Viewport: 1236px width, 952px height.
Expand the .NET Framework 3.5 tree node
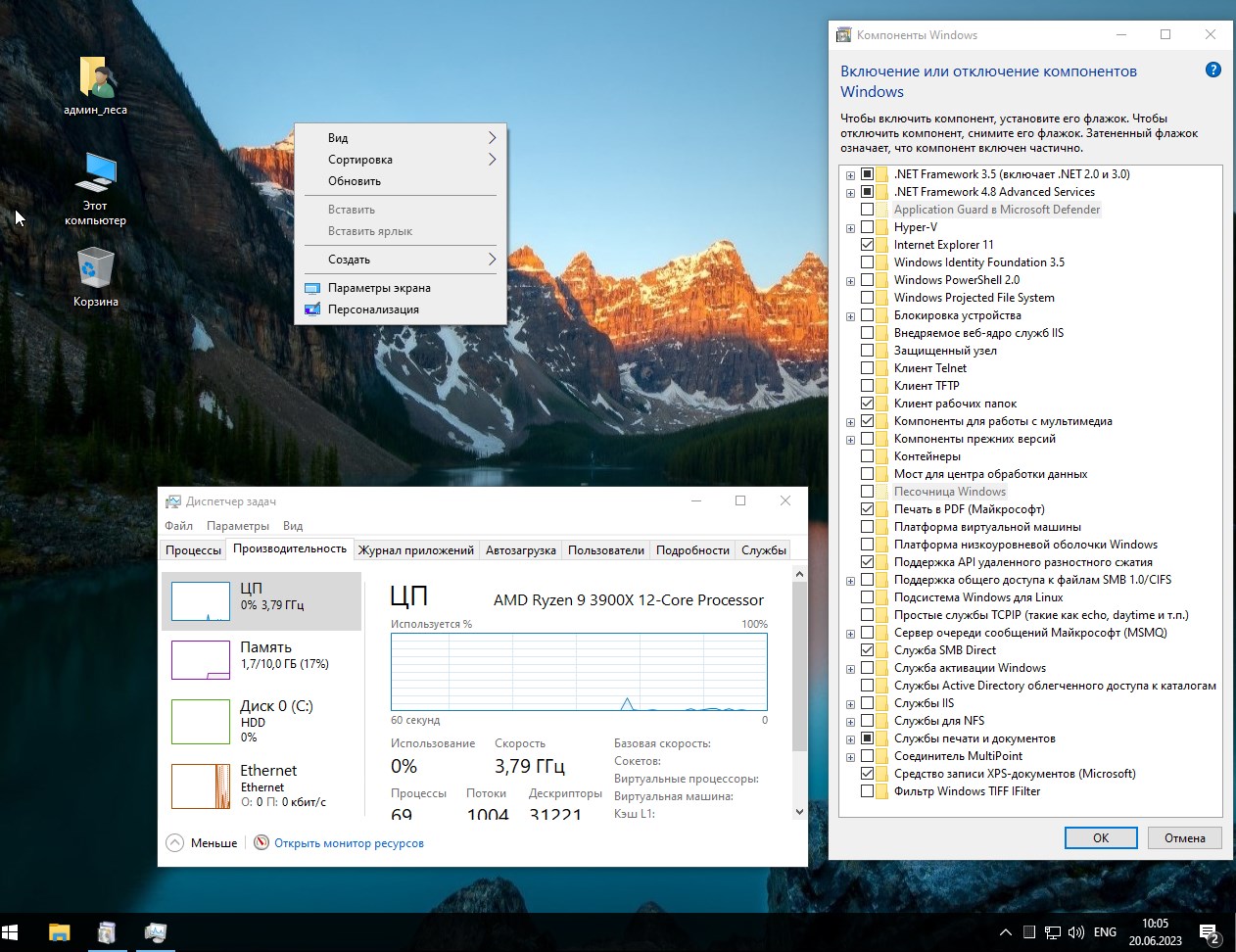[x=850, y=175]
